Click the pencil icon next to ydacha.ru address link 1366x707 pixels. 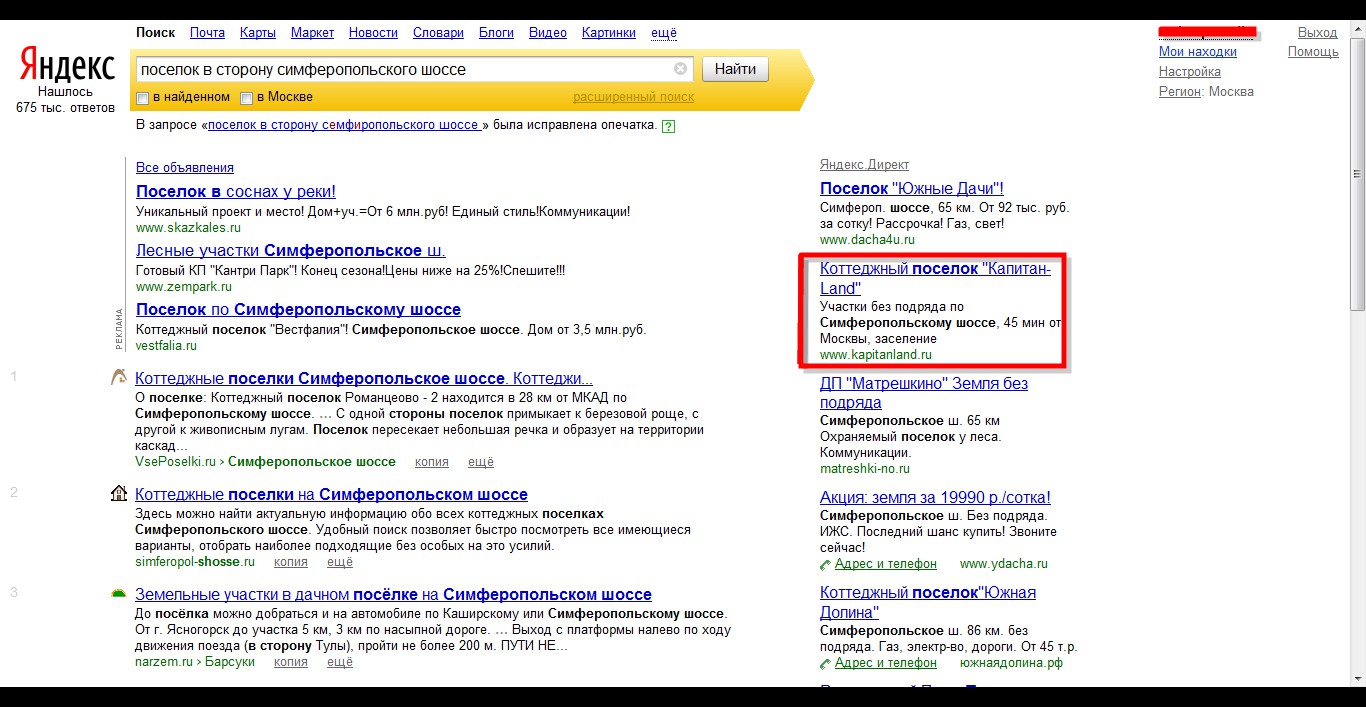coord(825,565)
